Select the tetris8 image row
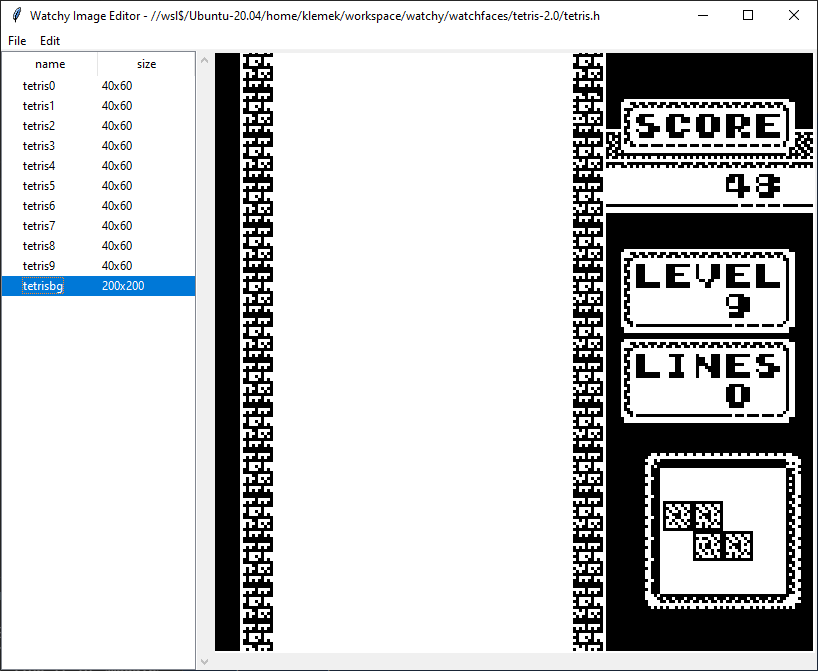The image size is (818, 671). click(99, 246)
